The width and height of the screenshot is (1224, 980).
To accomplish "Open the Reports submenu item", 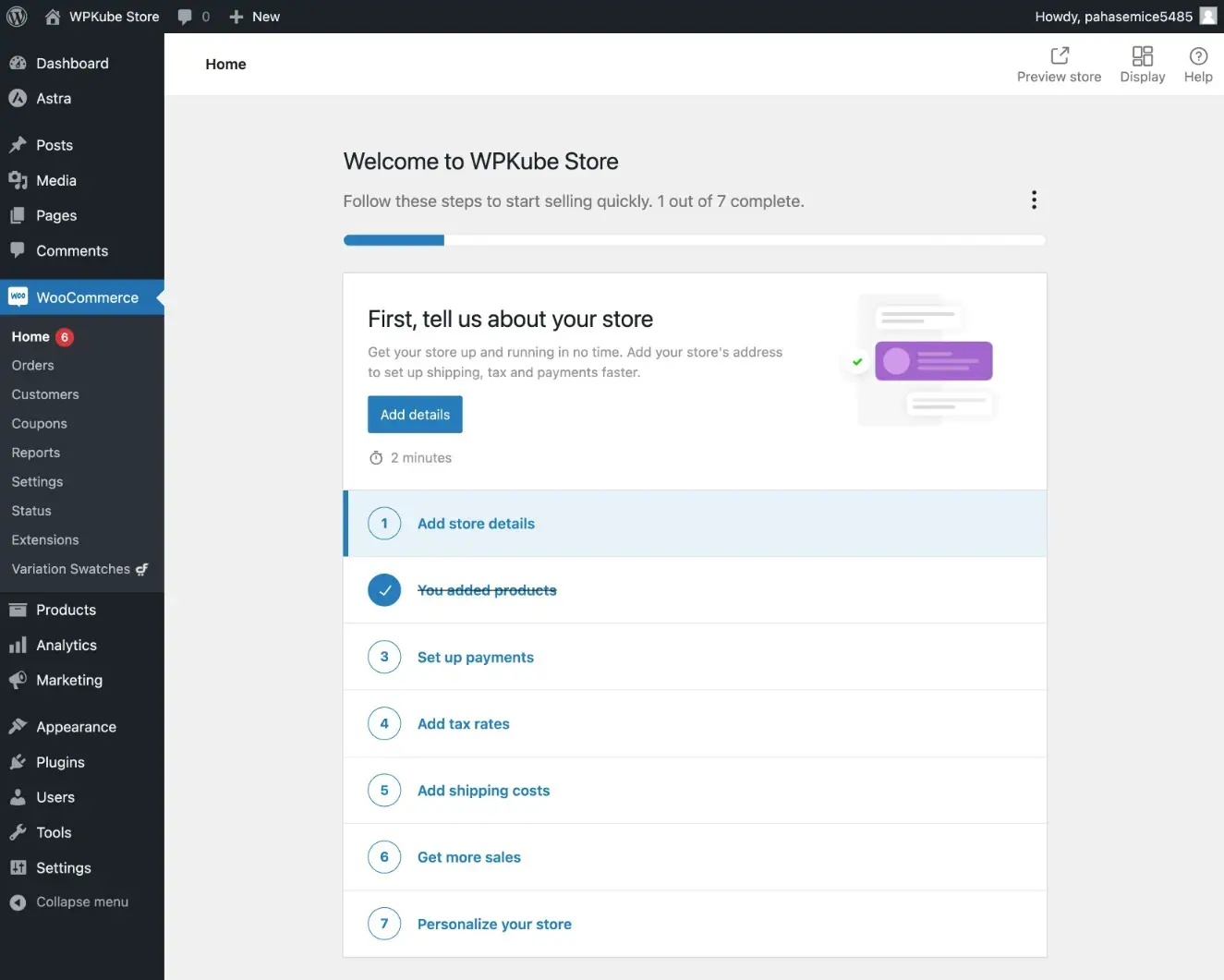I will (x=35, y=453).
